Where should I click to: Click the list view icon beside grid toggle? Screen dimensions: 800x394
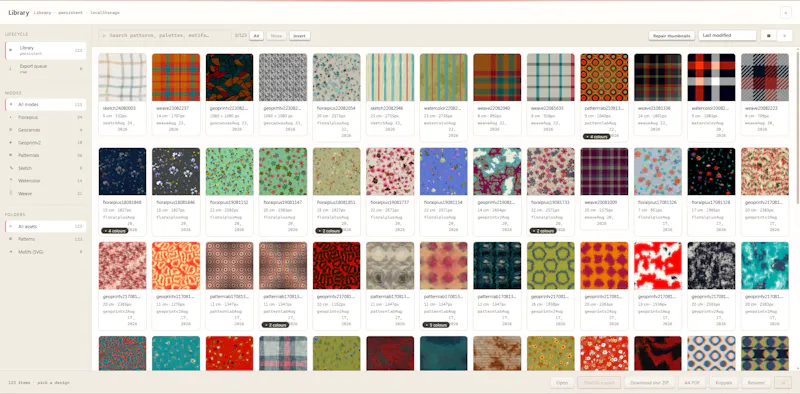click(784, 36)
